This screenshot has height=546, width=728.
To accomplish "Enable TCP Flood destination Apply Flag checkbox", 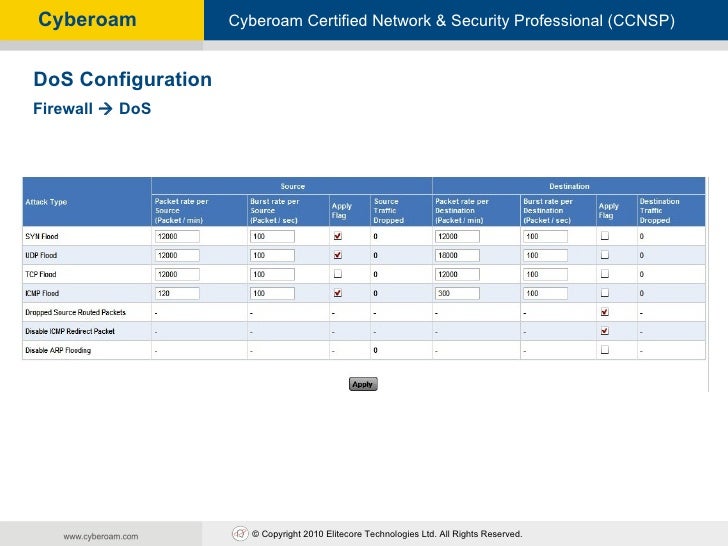I will [x=604, y=274].
